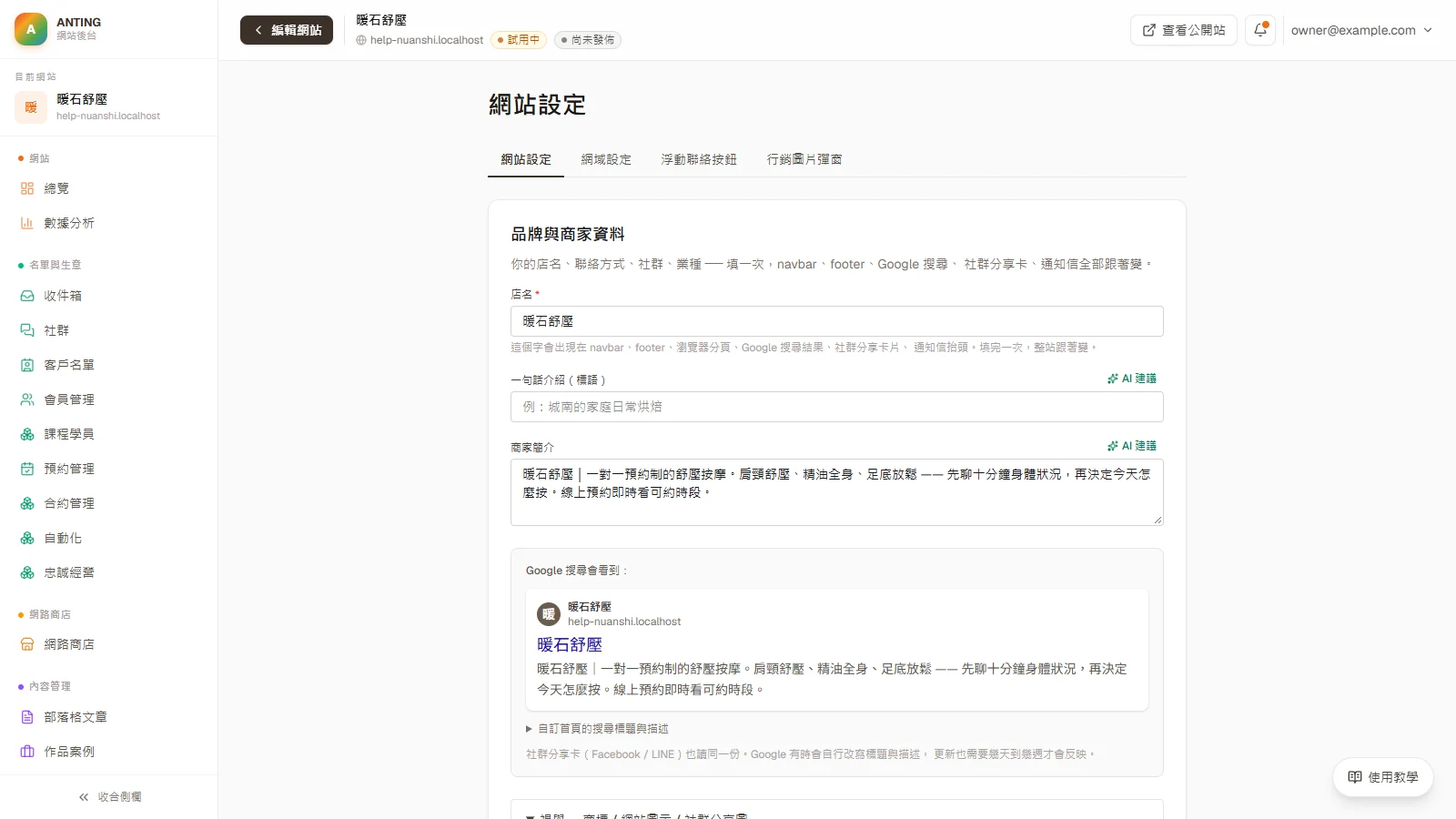Image resolution: width=1456 pixels, height=819 pixels.
Task: Click the 商家簡介 text area
Action: click(x=837, y=492)
